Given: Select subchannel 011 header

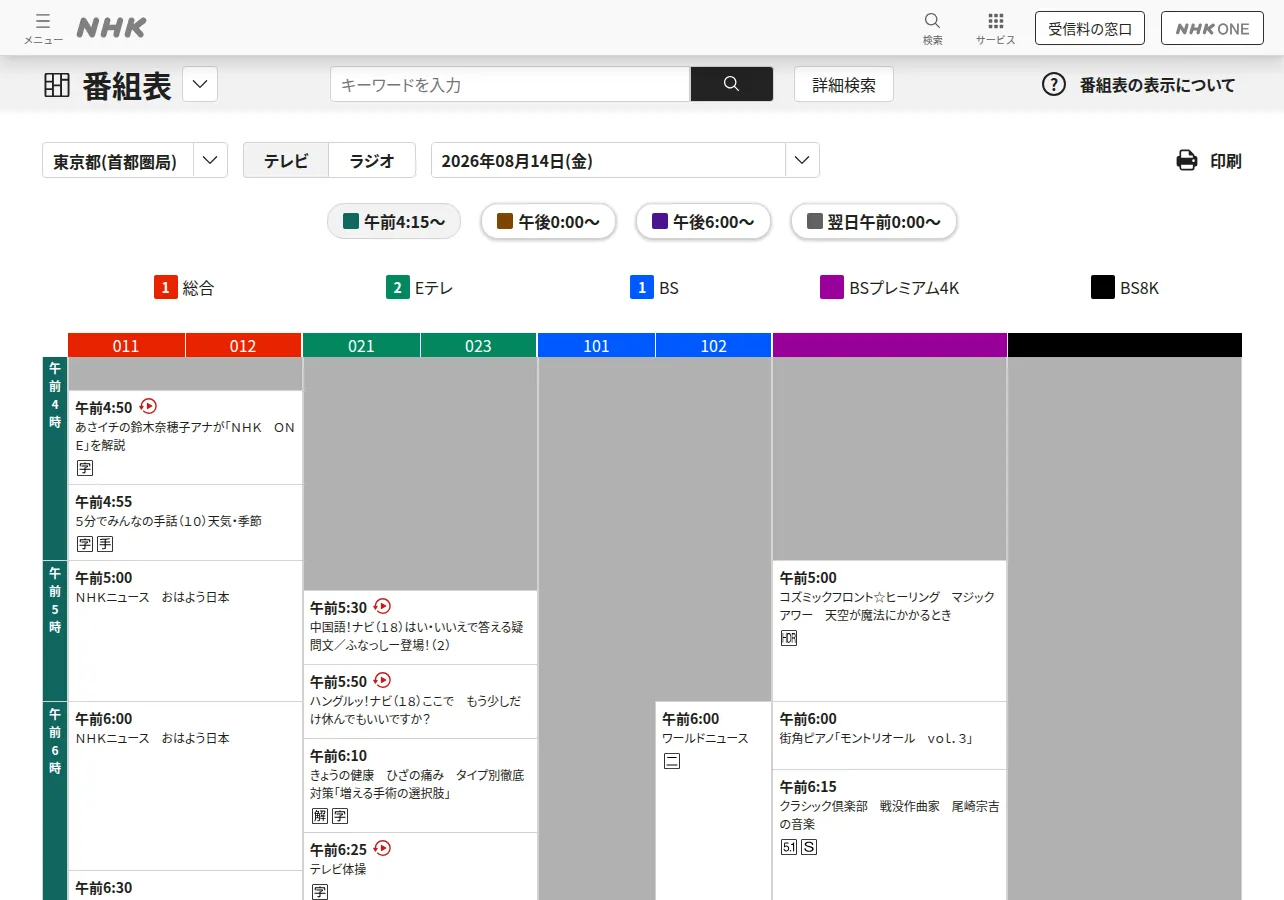Looking at the screenshot, I should [126, 345].
